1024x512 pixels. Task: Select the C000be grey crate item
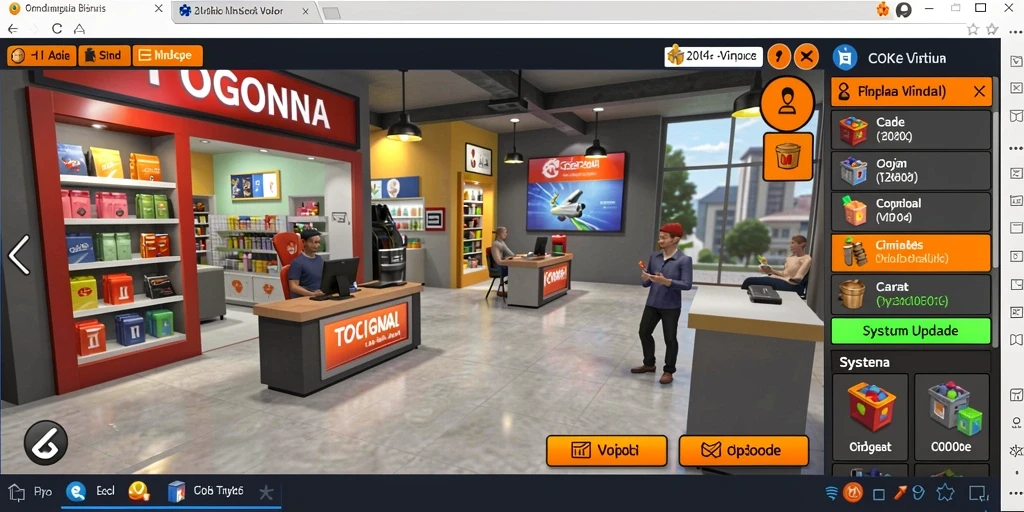(951, 417)
